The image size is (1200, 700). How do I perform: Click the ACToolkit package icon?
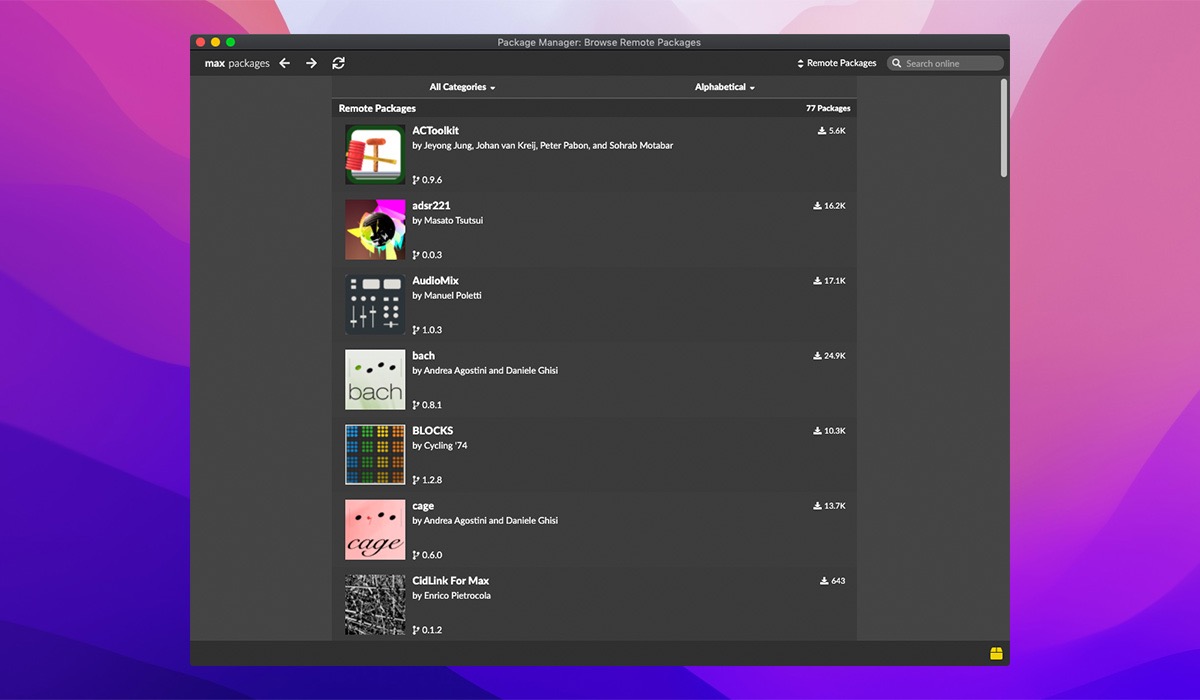(375, 154)
